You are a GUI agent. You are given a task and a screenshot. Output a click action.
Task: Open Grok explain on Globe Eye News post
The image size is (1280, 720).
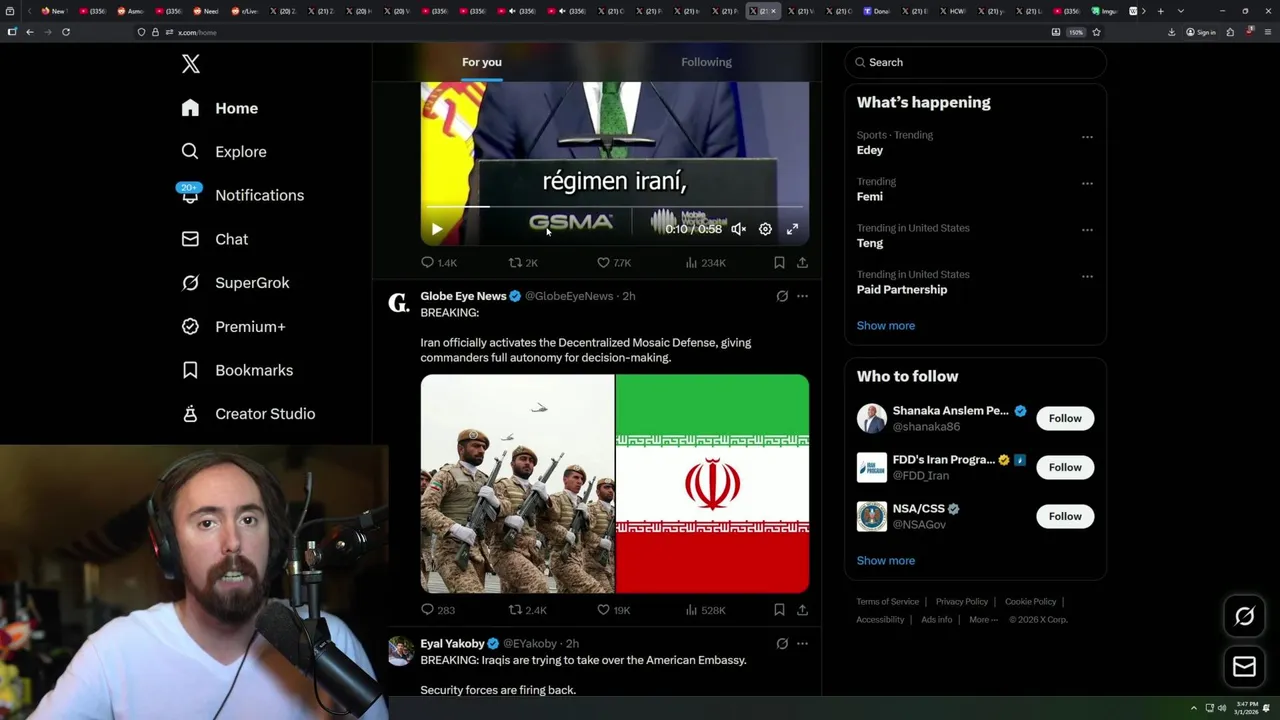coord(782,296)
